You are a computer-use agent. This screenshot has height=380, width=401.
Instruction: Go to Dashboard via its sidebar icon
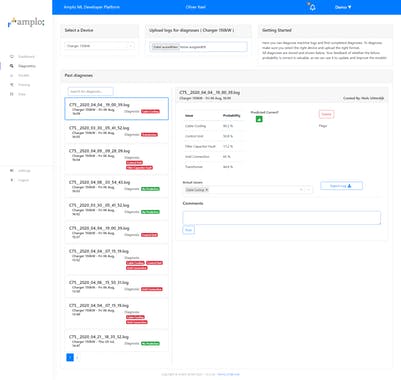[x=12, y=57]
